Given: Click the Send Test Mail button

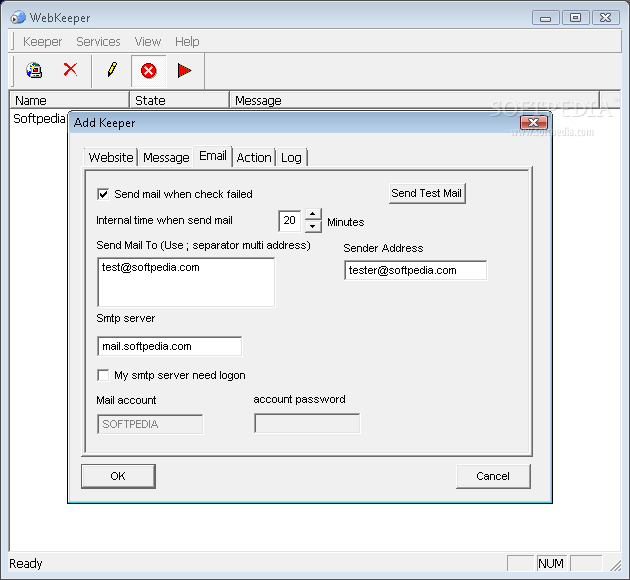Looking at the screenshot, I should (x=427, y=194).
